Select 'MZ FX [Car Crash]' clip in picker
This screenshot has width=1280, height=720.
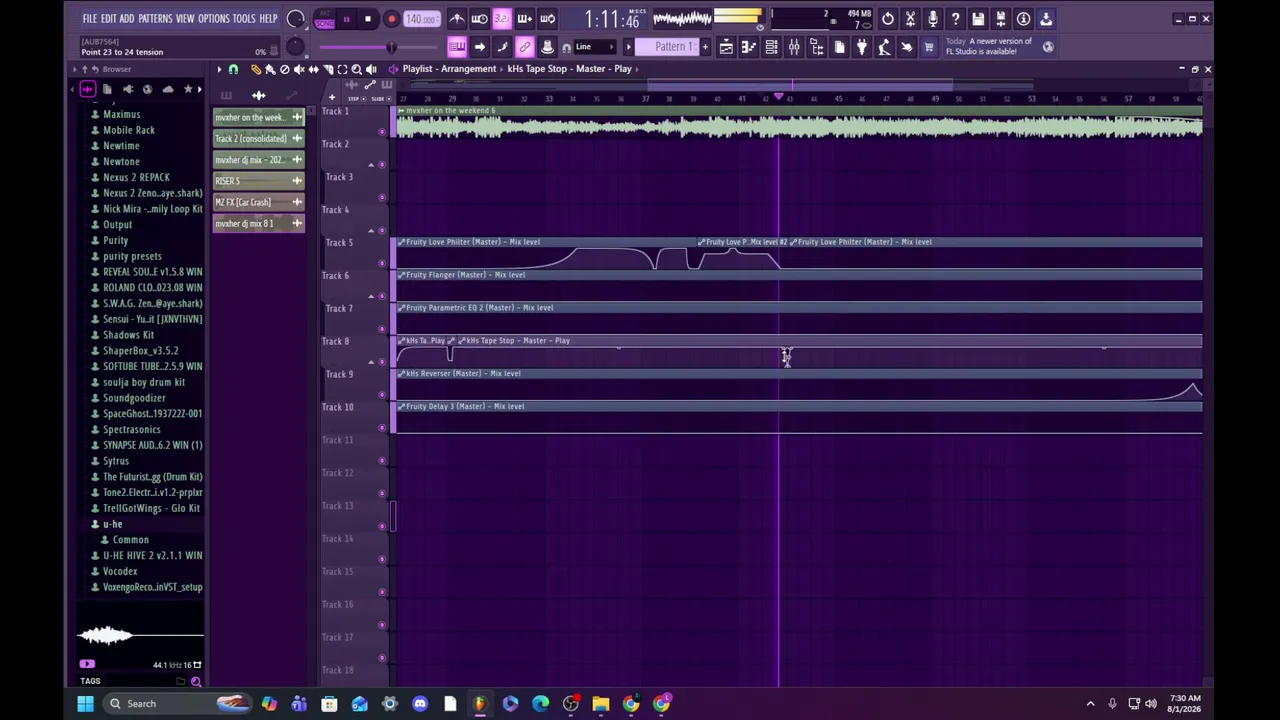259,202
